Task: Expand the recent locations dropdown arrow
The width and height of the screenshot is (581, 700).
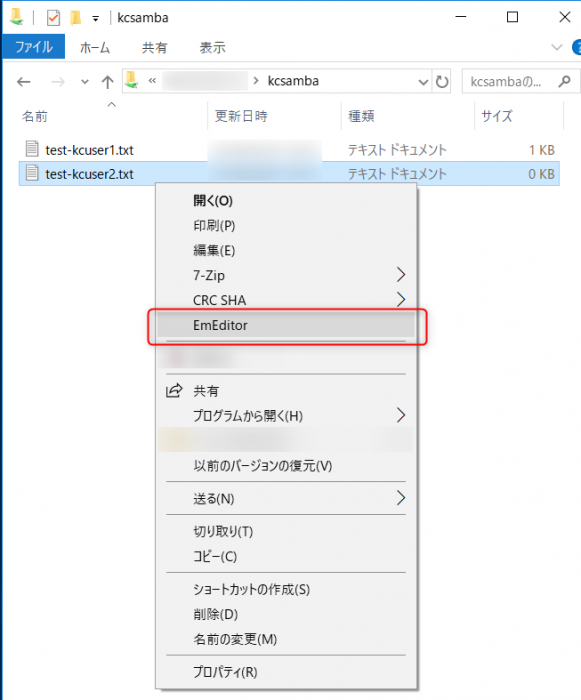Action: (x=84, y=82)
